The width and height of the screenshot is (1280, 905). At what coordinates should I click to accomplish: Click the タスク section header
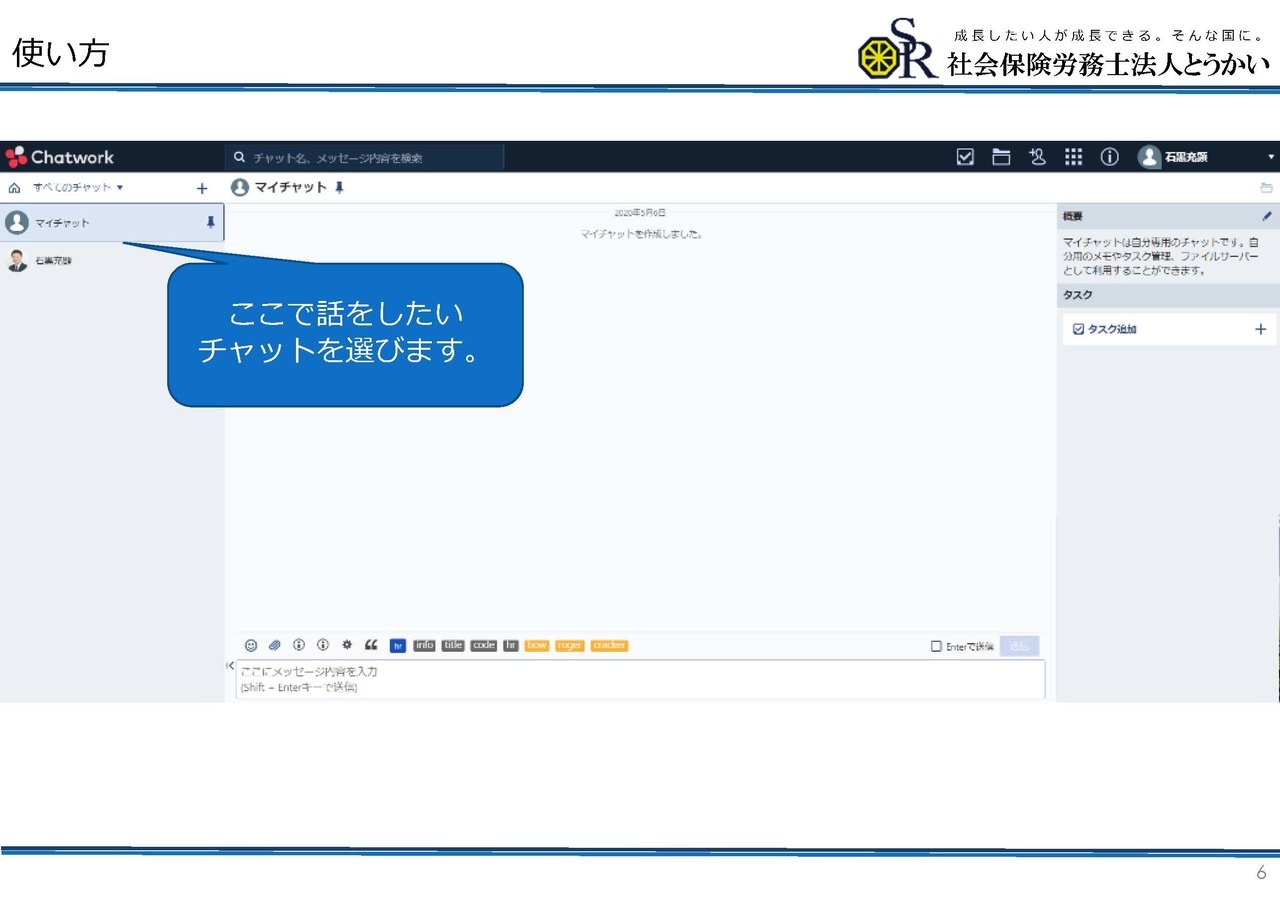pos(1168,295)
